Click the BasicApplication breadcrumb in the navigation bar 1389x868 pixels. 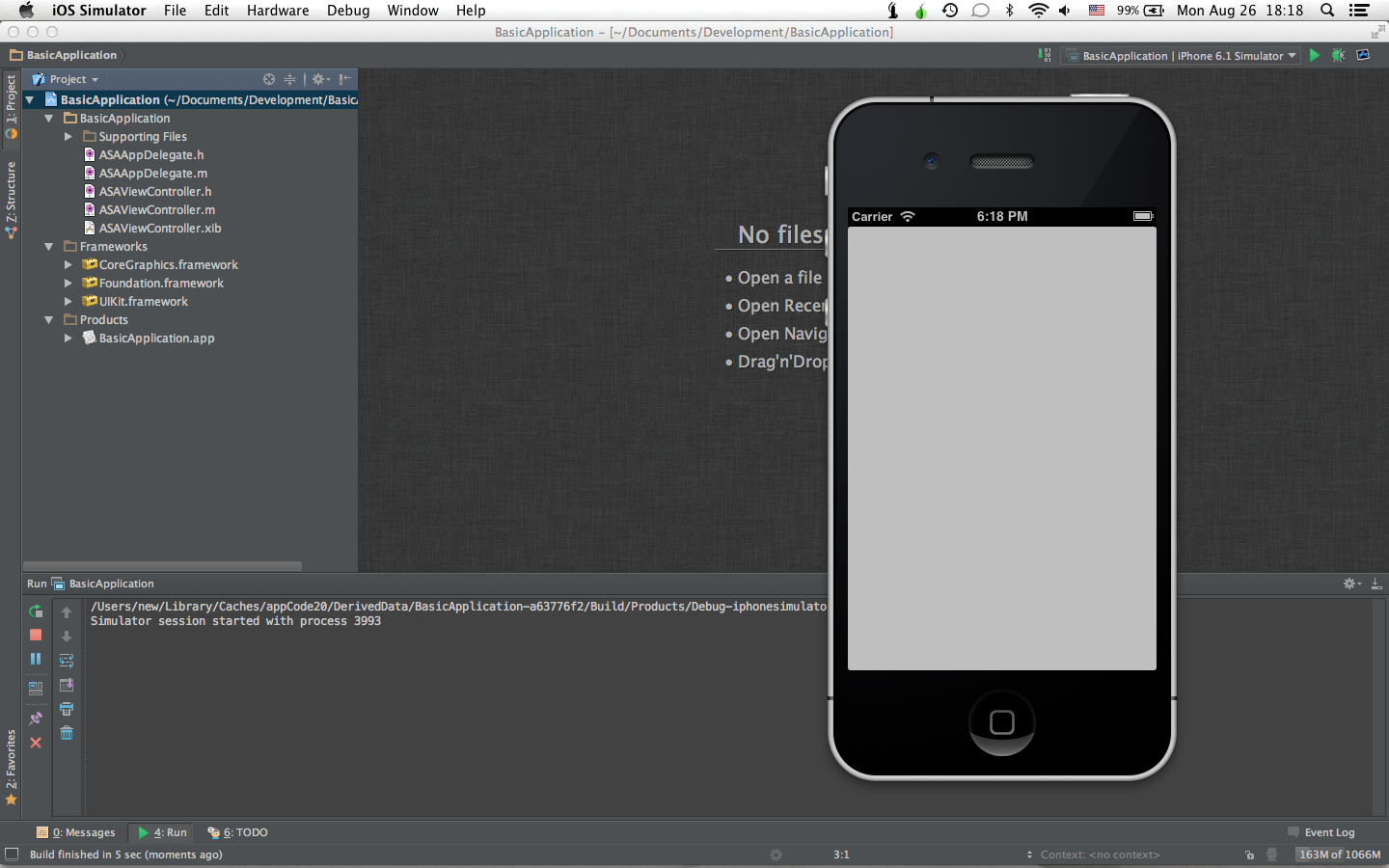tap(64, 55)
